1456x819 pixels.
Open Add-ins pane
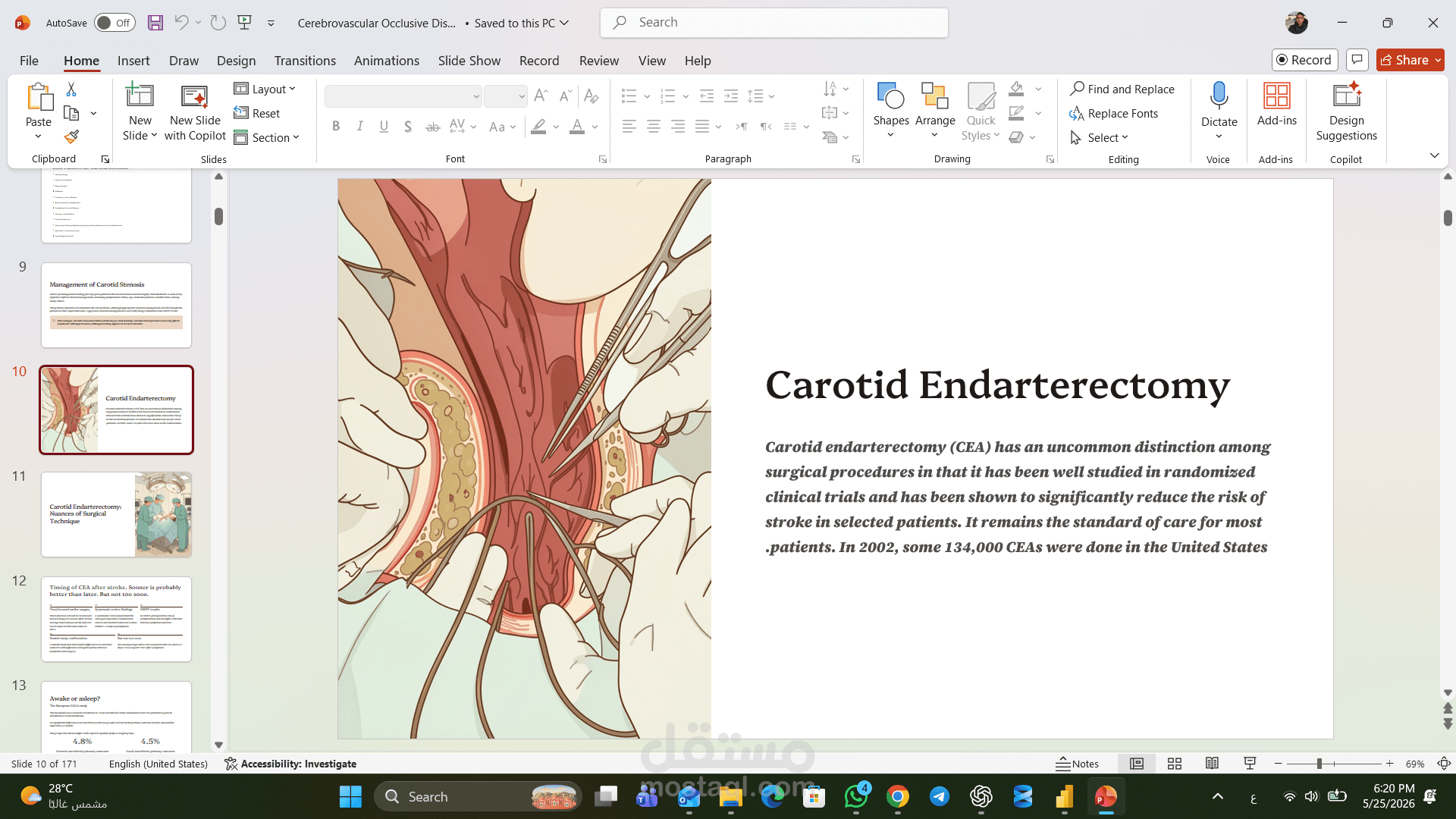coord(1276,105)
